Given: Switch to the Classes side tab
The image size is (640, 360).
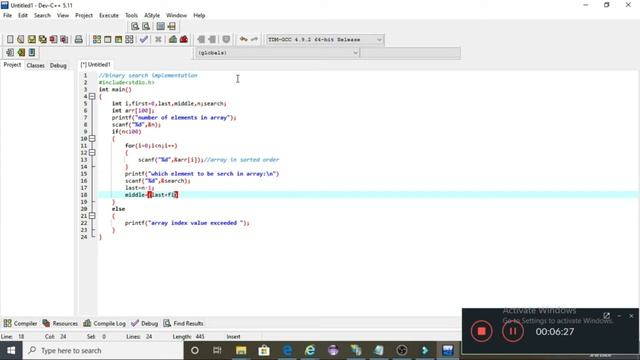Looking at the screenshot, I should click(36, 65).
